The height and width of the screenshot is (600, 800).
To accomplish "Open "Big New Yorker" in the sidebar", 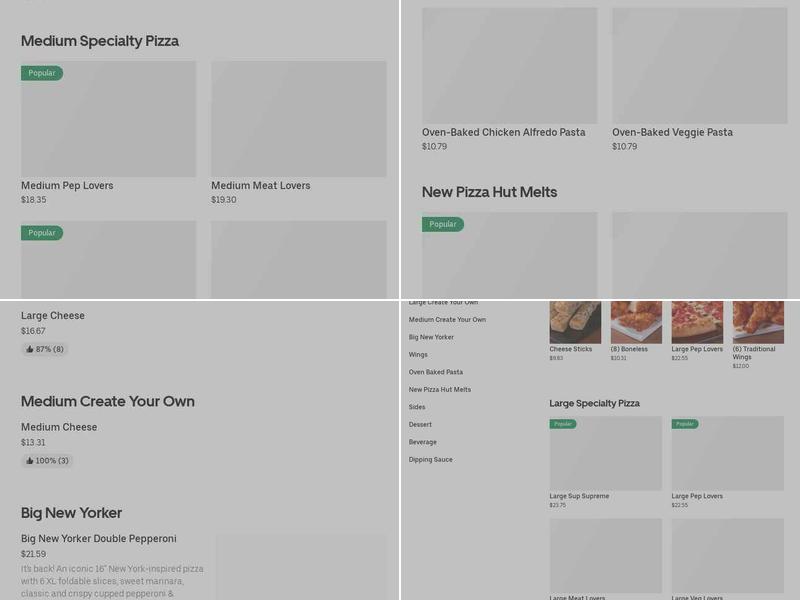I will click(428, 337).
